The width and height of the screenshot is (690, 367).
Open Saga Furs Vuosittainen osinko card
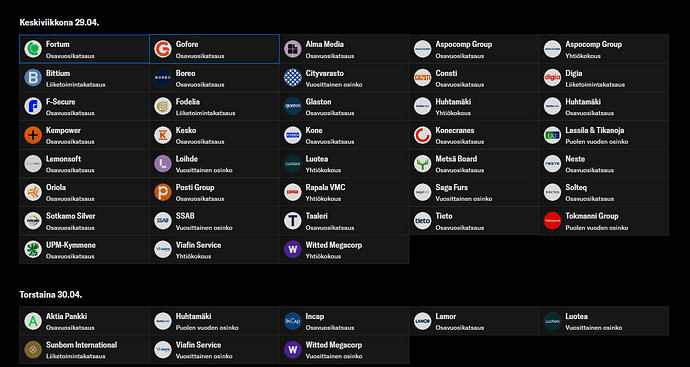(x=474, y=192)
